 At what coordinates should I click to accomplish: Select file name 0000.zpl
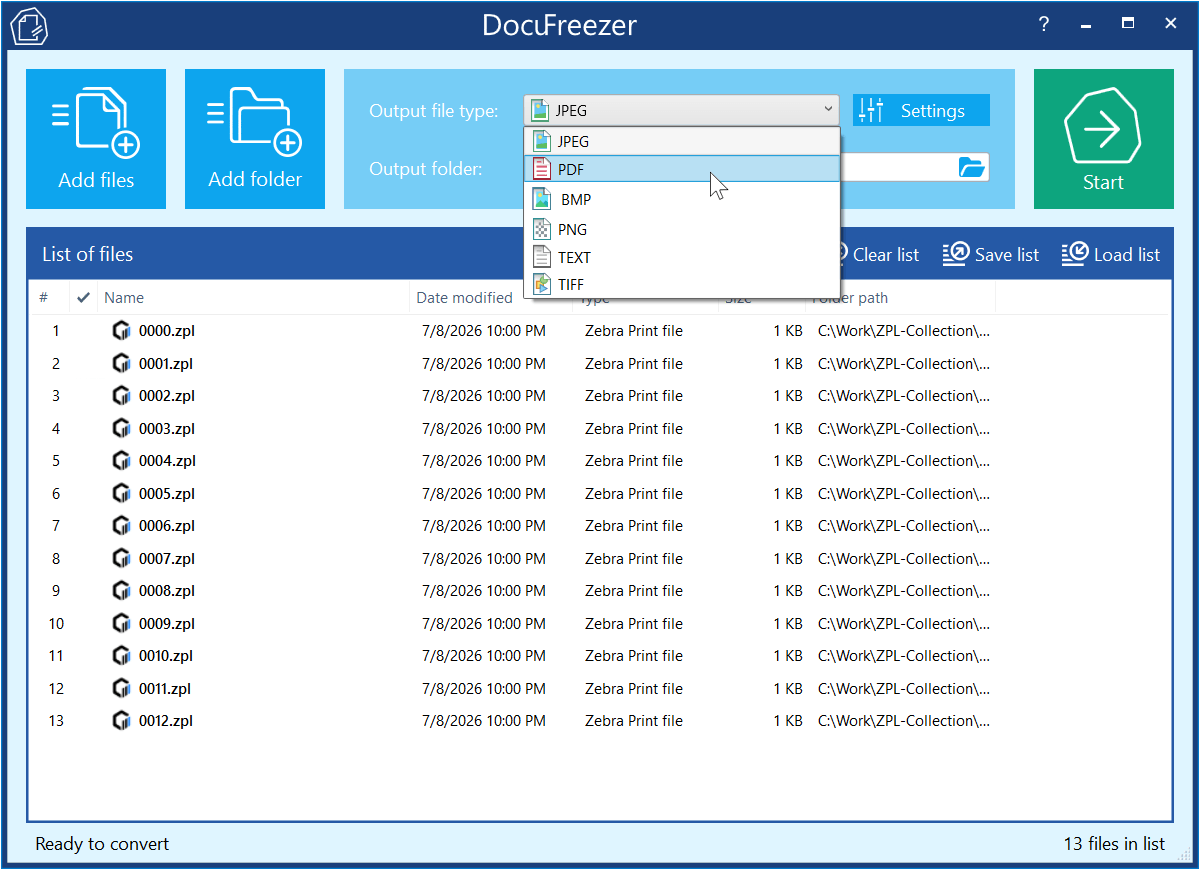tap(167, 331)
